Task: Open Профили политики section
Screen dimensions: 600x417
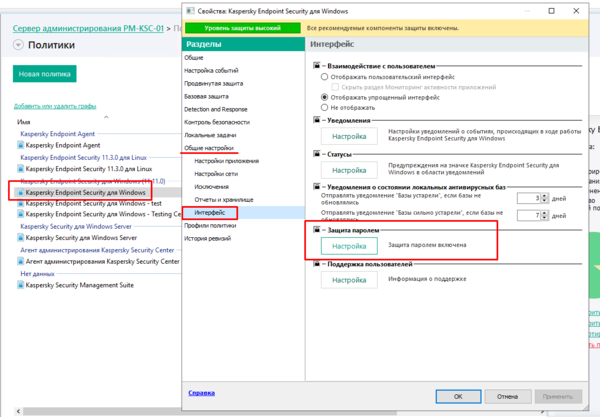Action: pos(210,225)
